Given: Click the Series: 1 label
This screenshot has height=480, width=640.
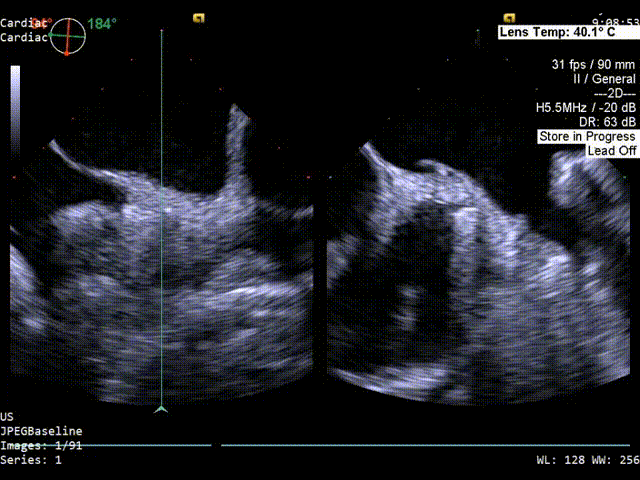Looking at the screenshot, I should (31, 460).
